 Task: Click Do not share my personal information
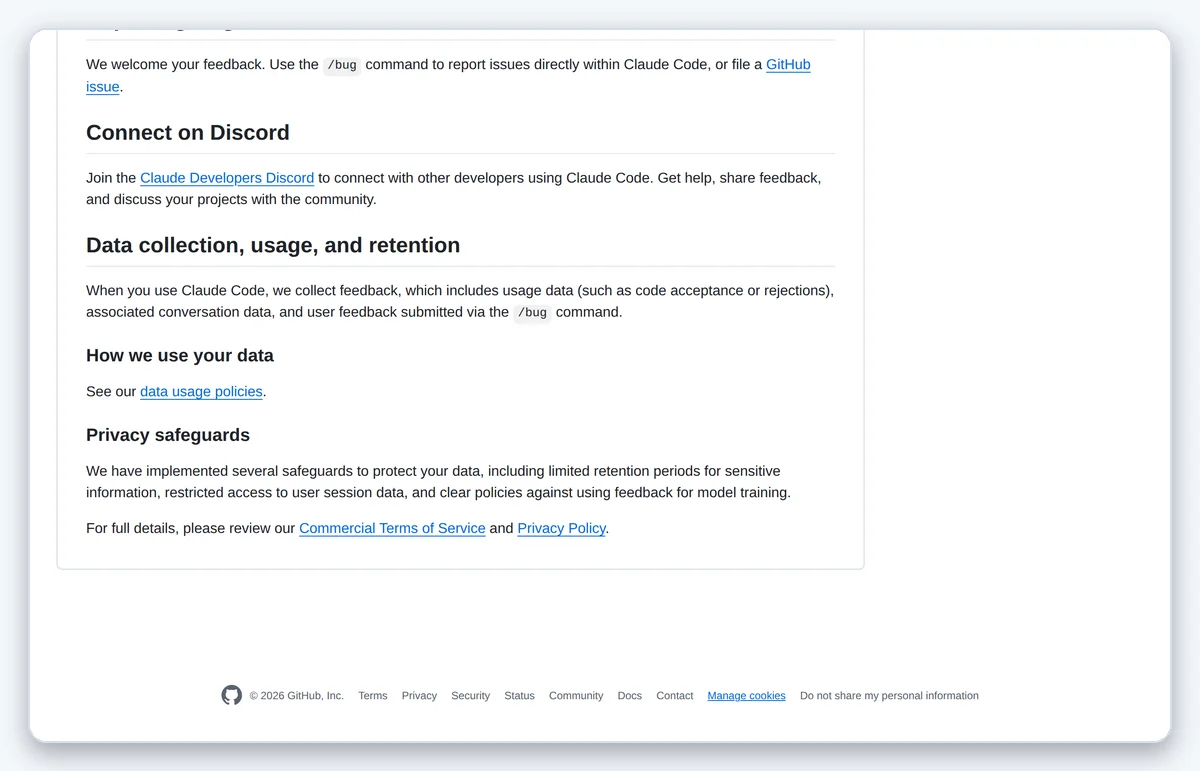point(889,696)
